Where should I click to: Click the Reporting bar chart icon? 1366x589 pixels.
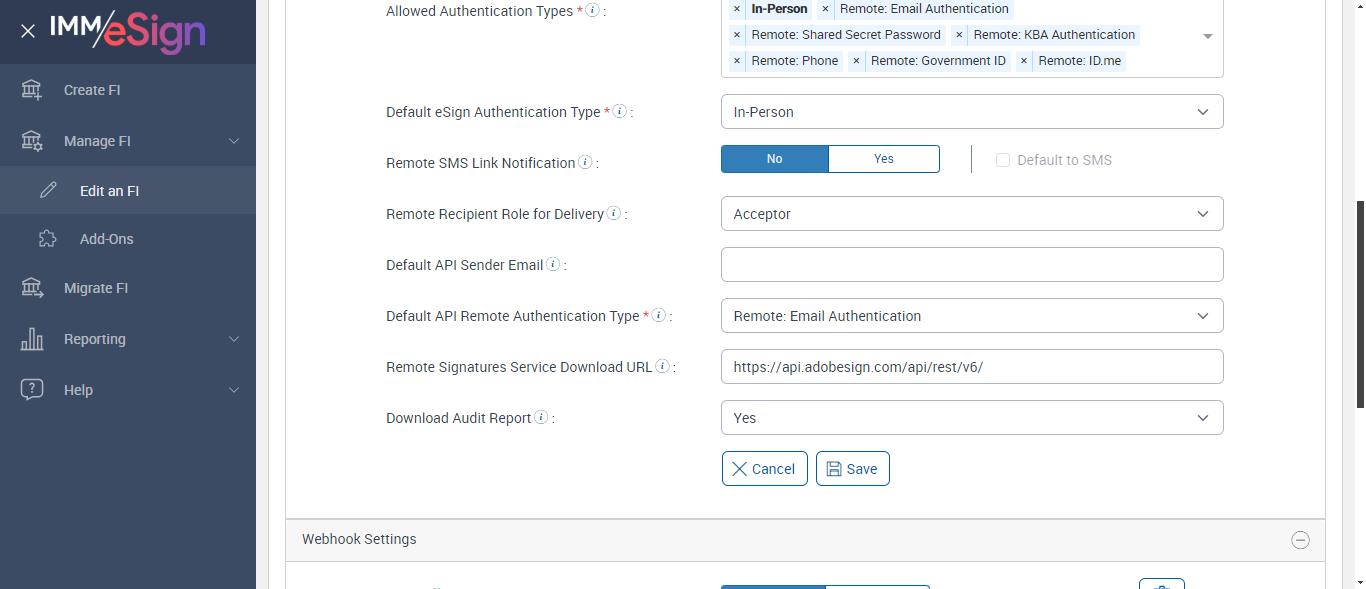pos(32,339)
